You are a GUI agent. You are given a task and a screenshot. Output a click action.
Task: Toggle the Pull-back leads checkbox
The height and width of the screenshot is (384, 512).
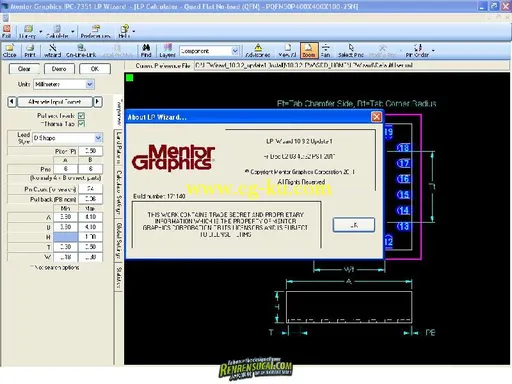point(81,115)
